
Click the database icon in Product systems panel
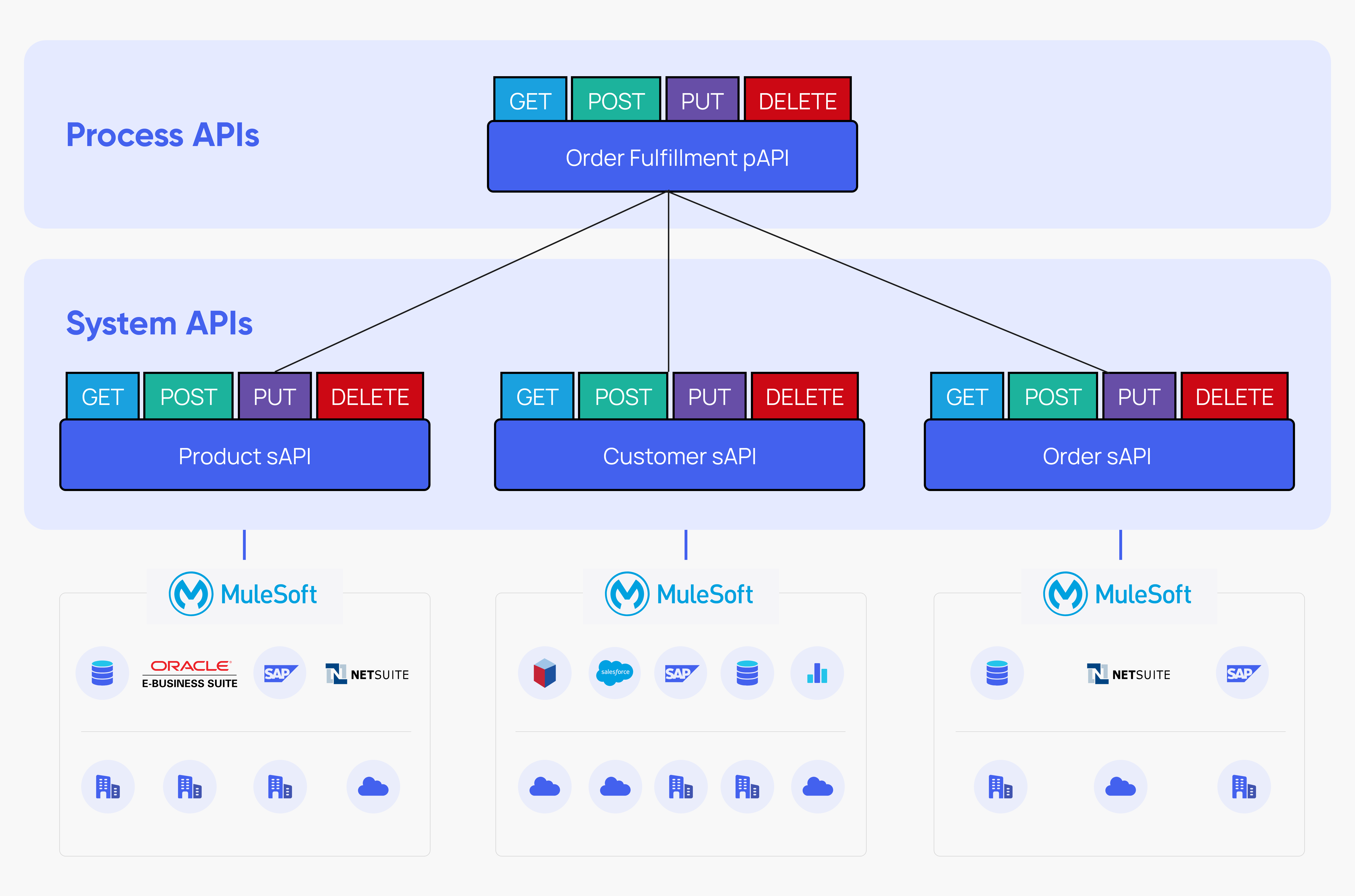(102, 673)
